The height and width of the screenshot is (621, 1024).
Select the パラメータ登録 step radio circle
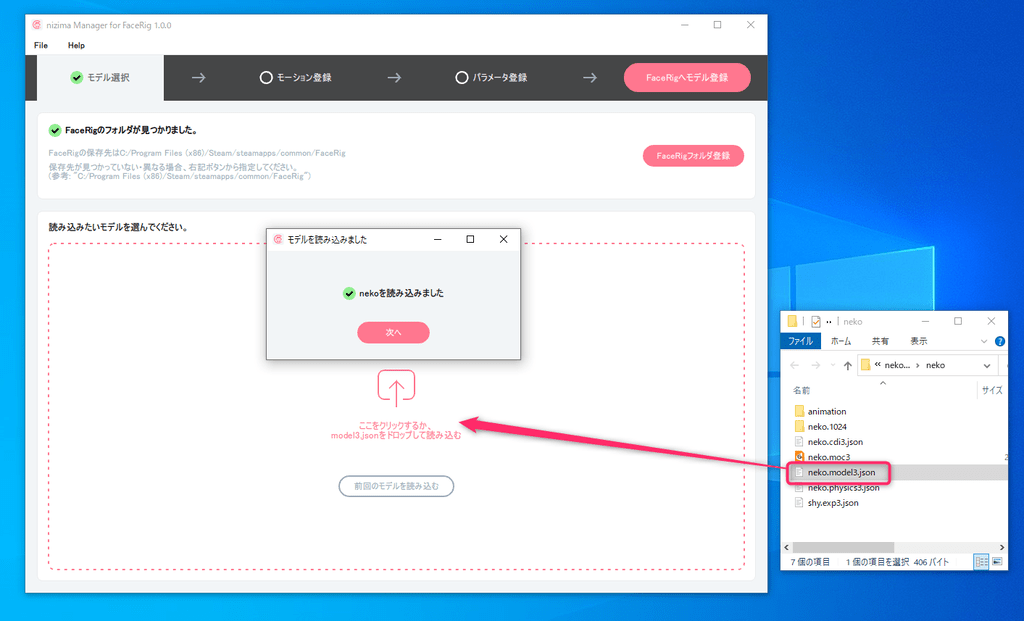(x=461, y=77)
